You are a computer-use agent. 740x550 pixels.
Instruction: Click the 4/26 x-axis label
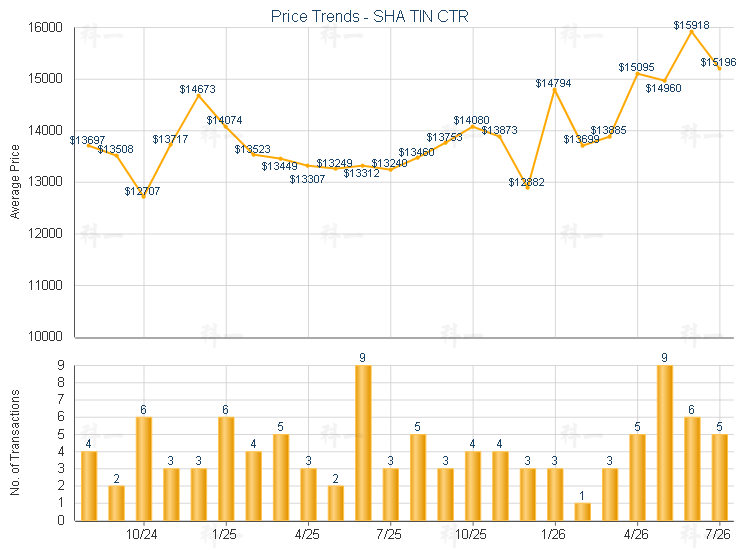(636, 534)
